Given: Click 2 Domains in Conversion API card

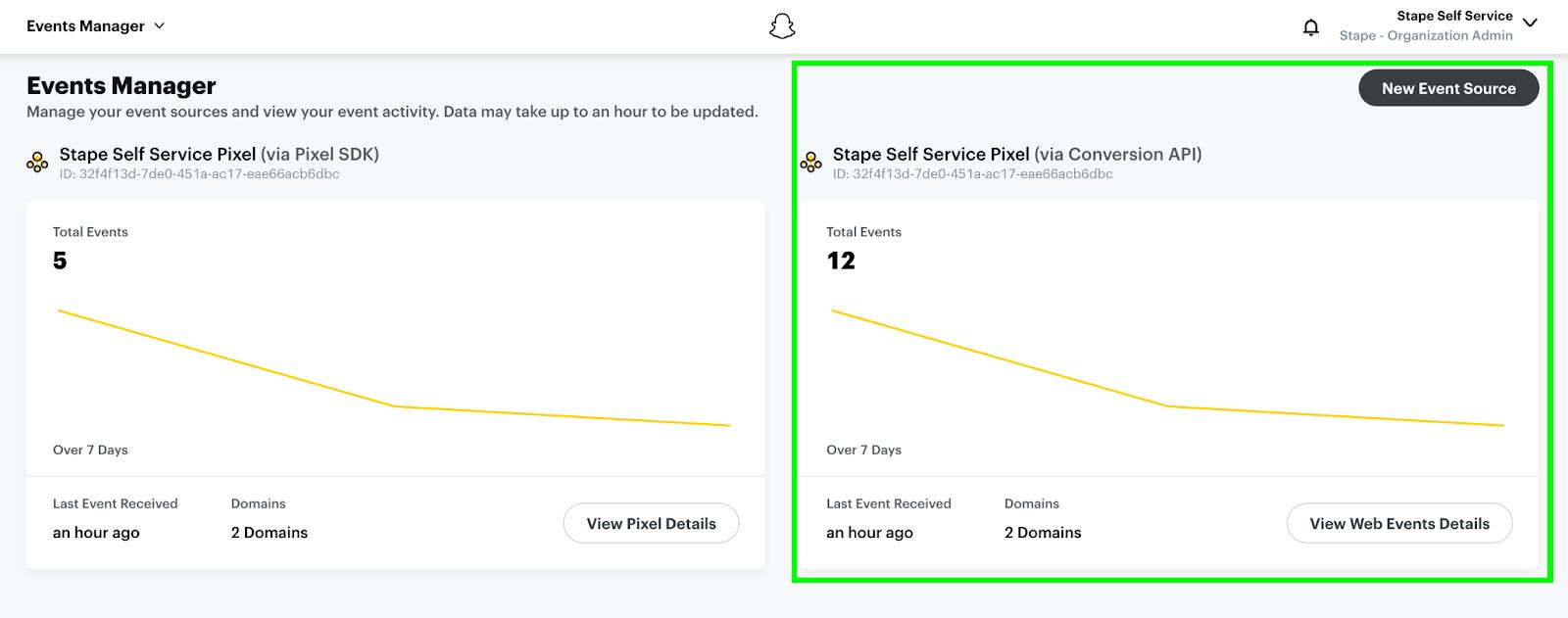Looking at the screenshot, I should (x=1043, y=533).
